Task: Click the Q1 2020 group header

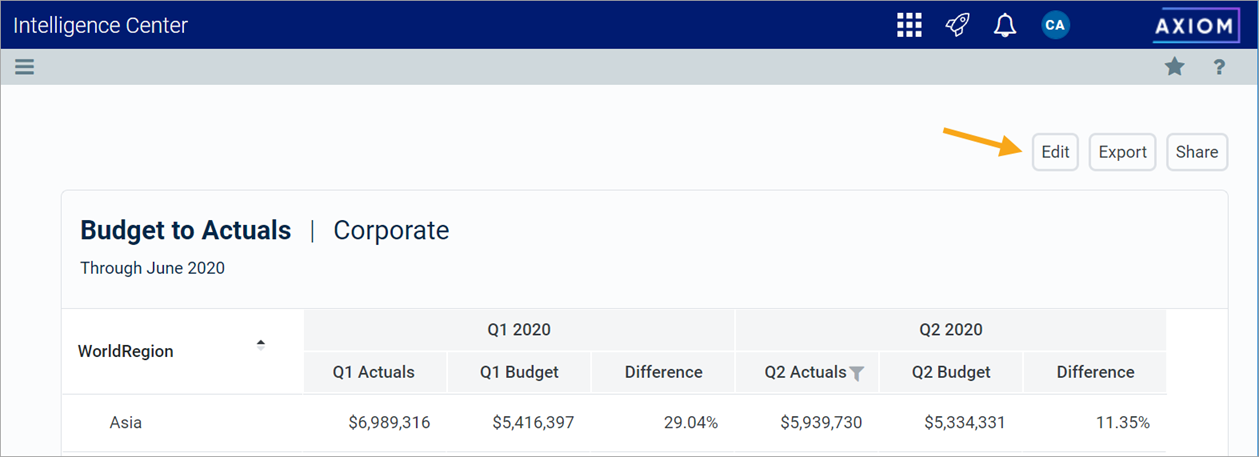Action: click(x=518, y=329)
